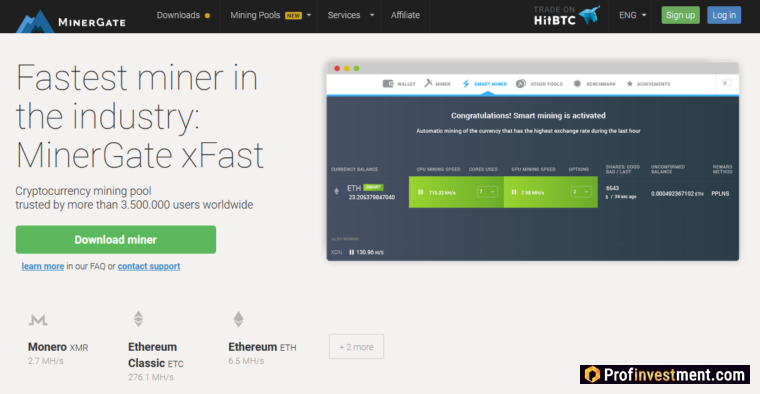
Task: Pause CPU mining at 715.32 kH/s
Action: coord(420,192)
